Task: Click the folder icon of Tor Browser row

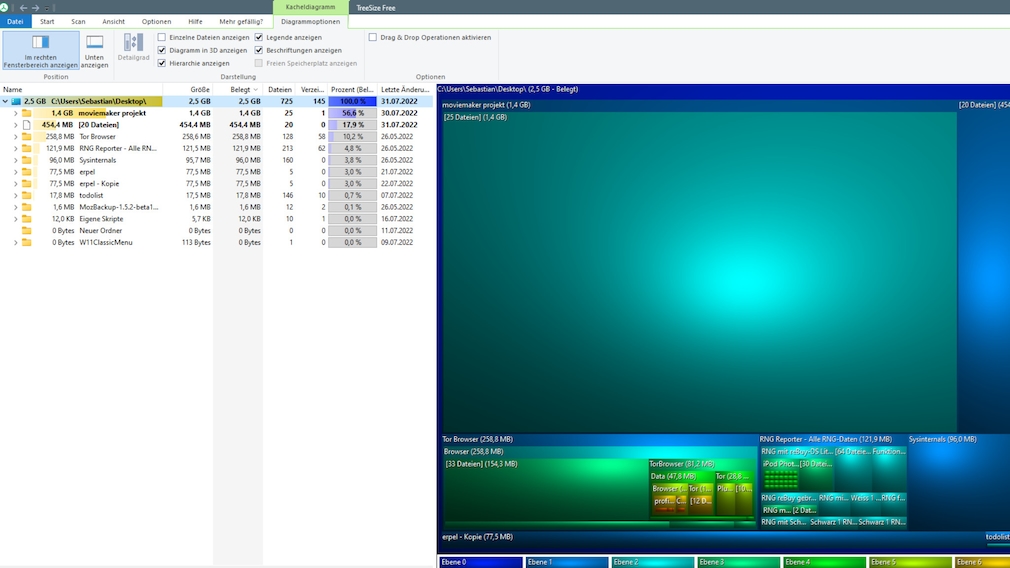Action: click(27, 136)
